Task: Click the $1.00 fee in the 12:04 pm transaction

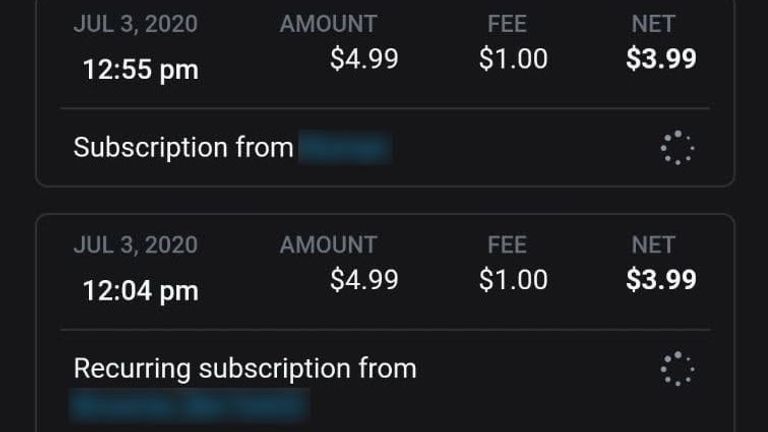Action: point(513,280)
